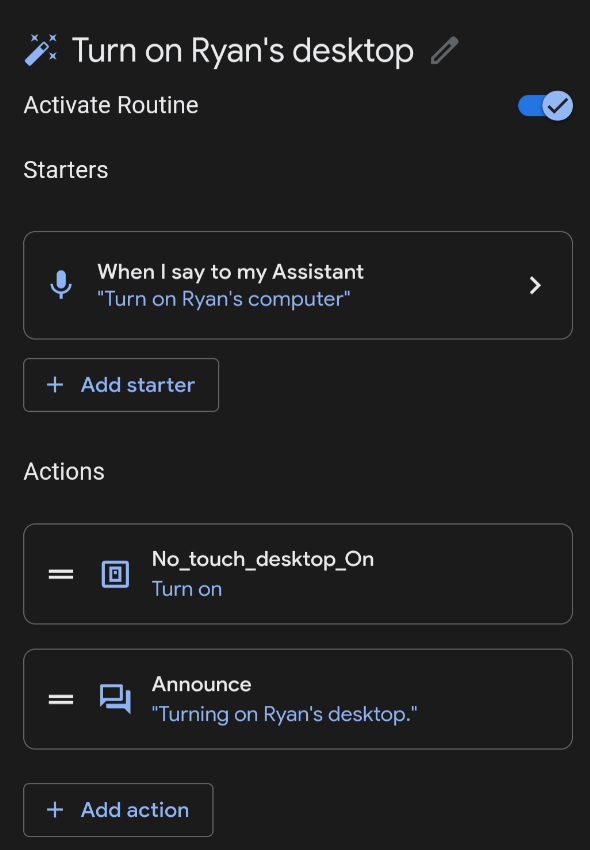Expand the voice starter with the chevron arrow

[535, 284]
